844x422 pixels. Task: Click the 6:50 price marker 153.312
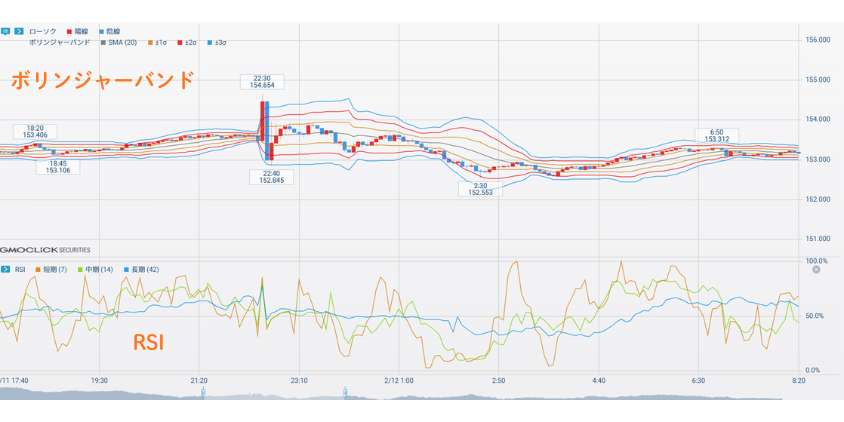coord(716,135)
